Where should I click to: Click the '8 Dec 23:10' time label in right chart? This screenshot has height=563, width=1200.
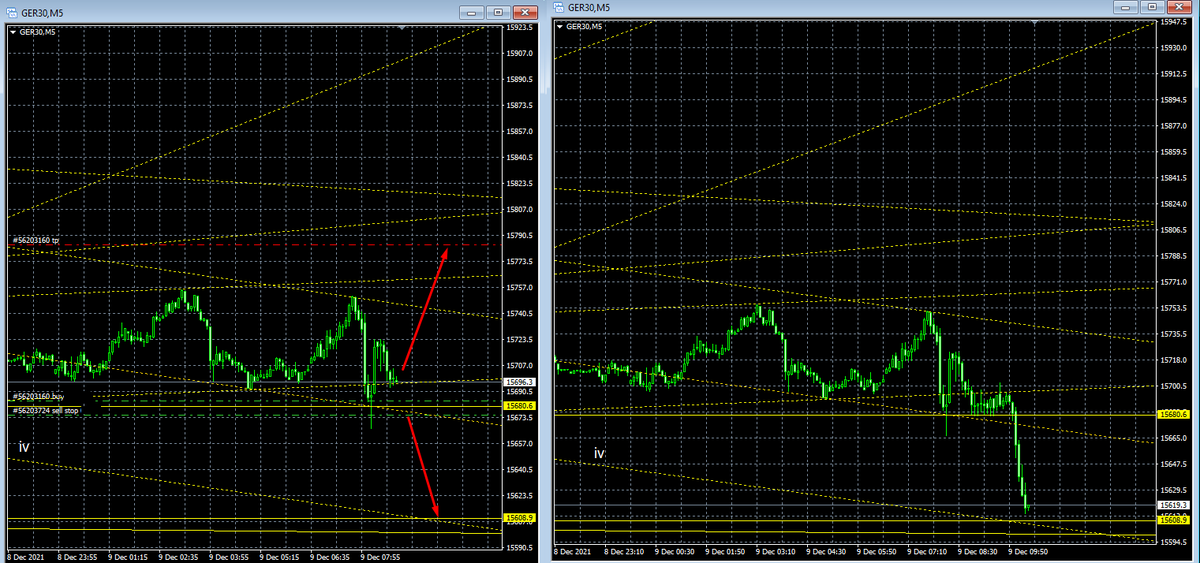pyautogui.click(x=624, y=550)
